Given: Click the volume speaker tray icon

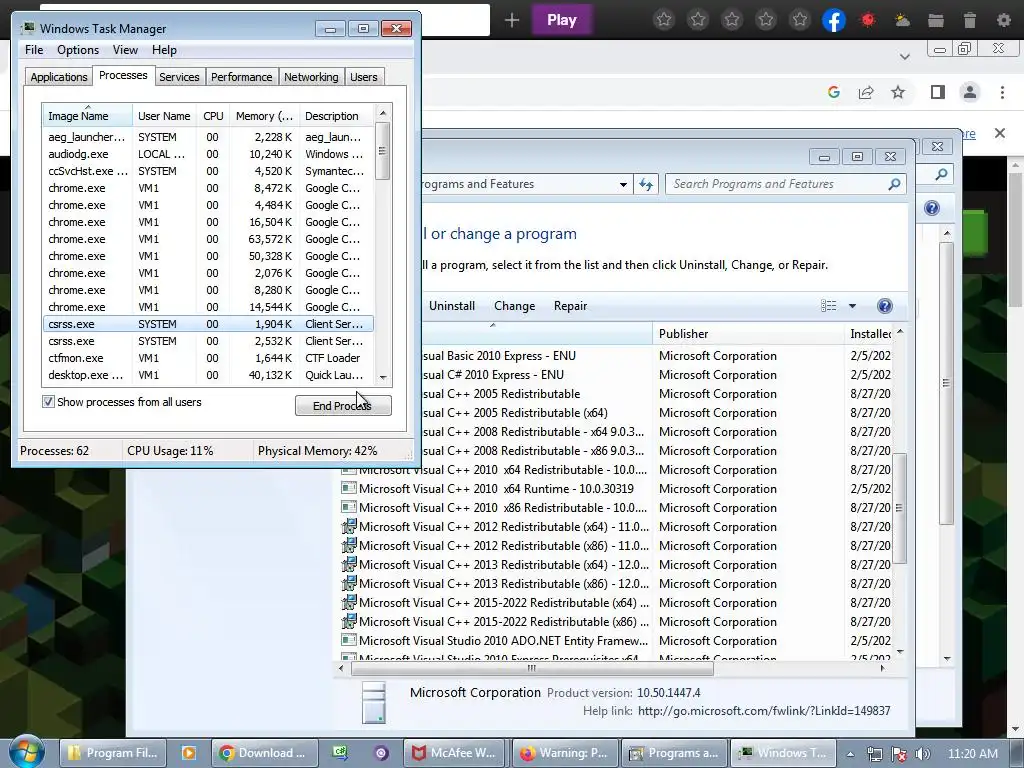Looking at the screenshot, I should point(922,754).
